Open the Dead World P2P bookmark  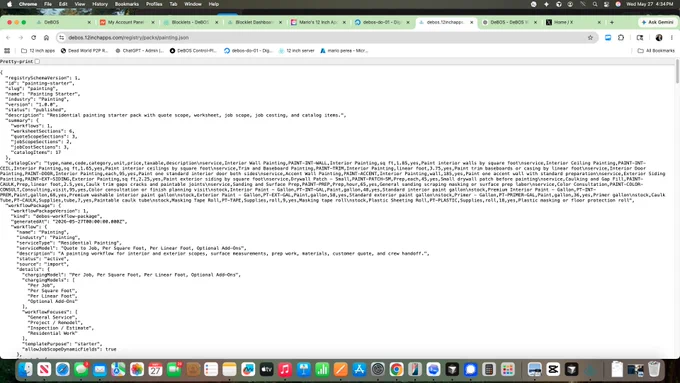tap(84, 51)
